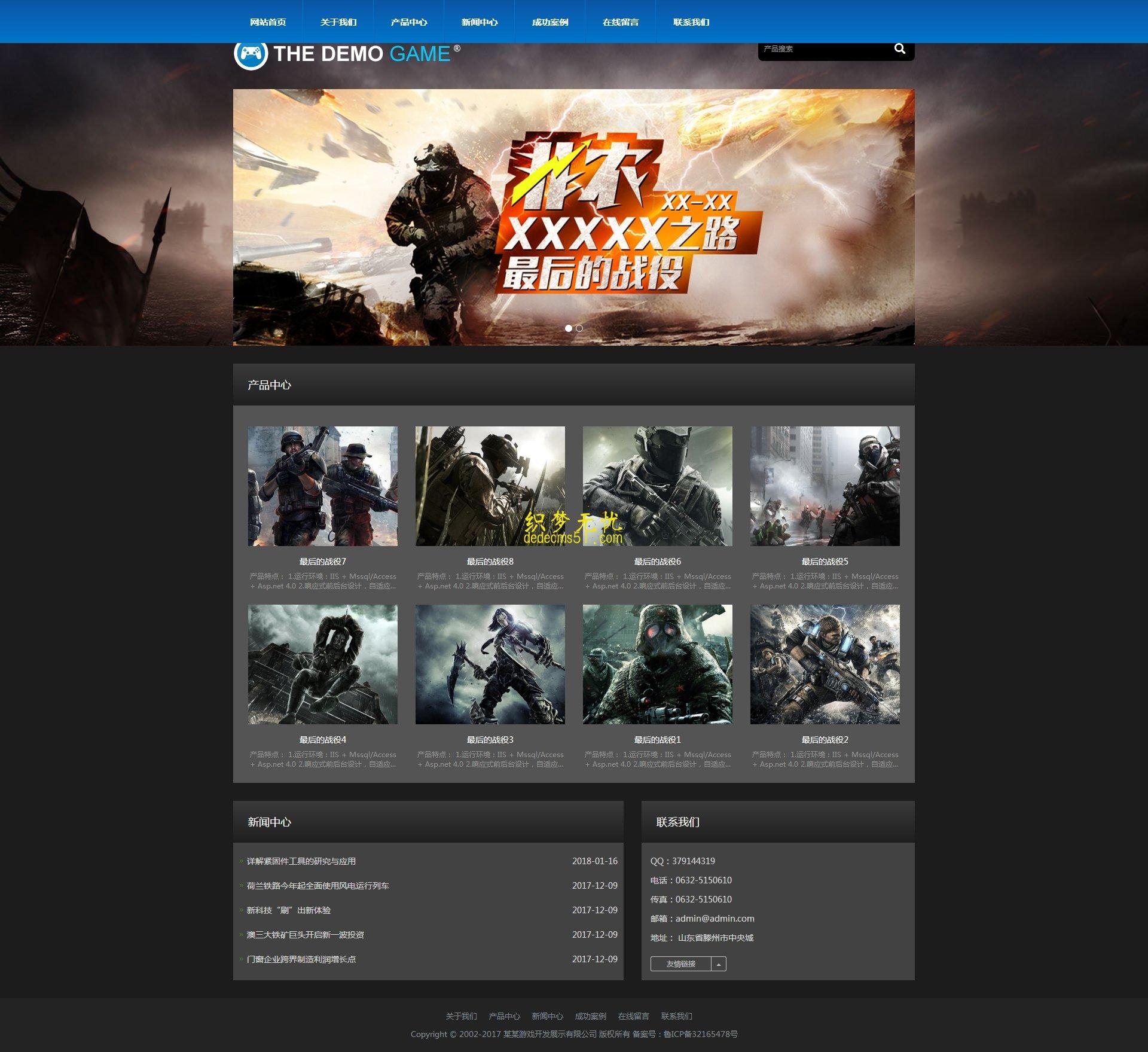Open 关于我们 in the top navigation

click(338, 22)
